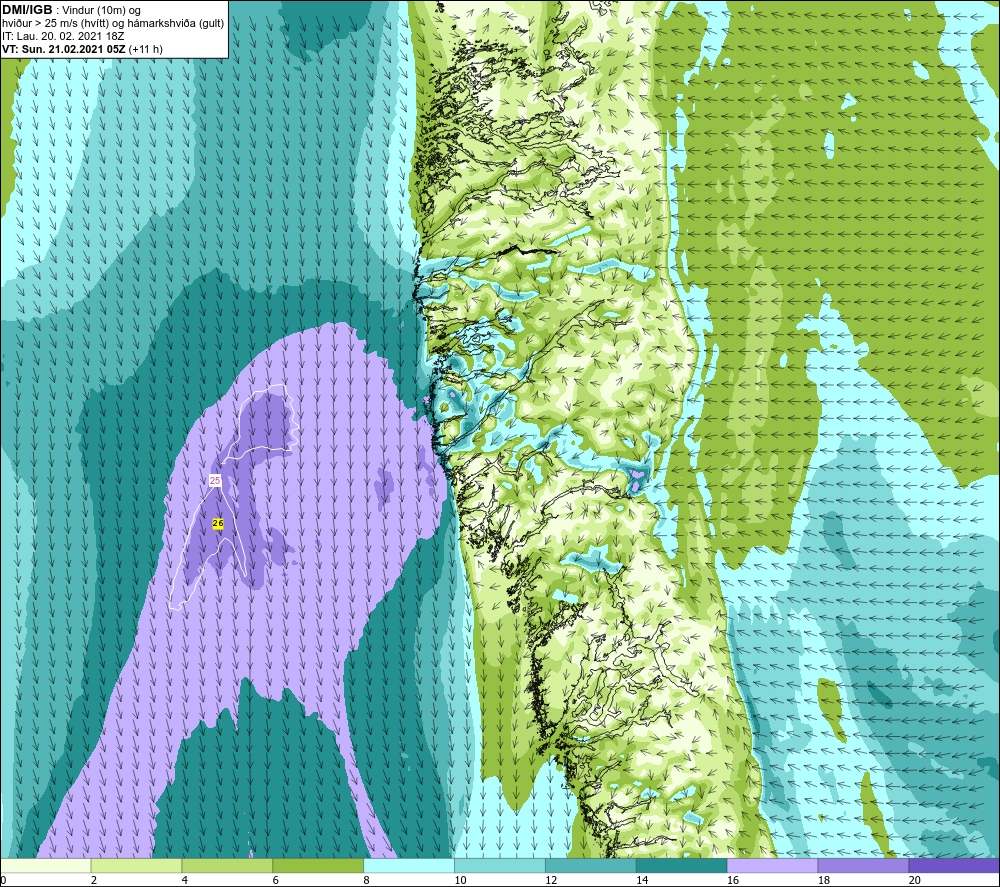Click the '(+11 h)' forecast offset text
The image size is (1000, 887).
[x=145, y=49]
